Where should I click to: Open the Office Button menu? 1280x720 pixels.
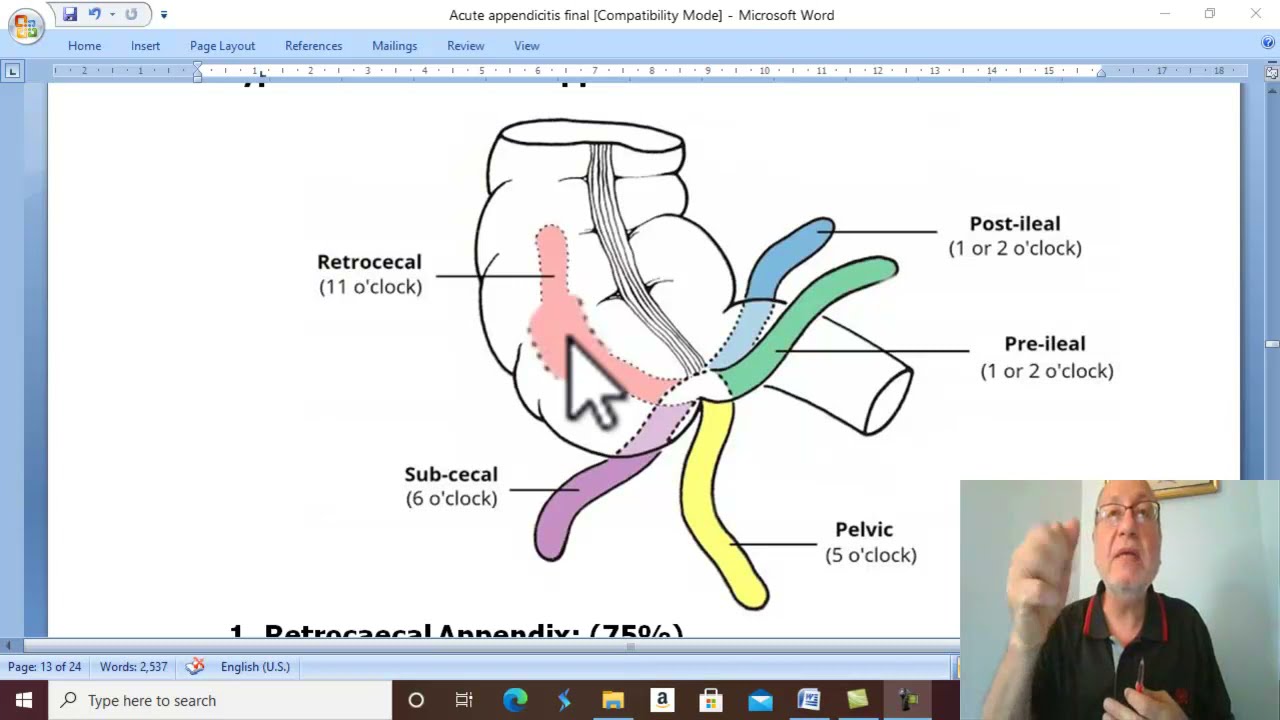26,25
